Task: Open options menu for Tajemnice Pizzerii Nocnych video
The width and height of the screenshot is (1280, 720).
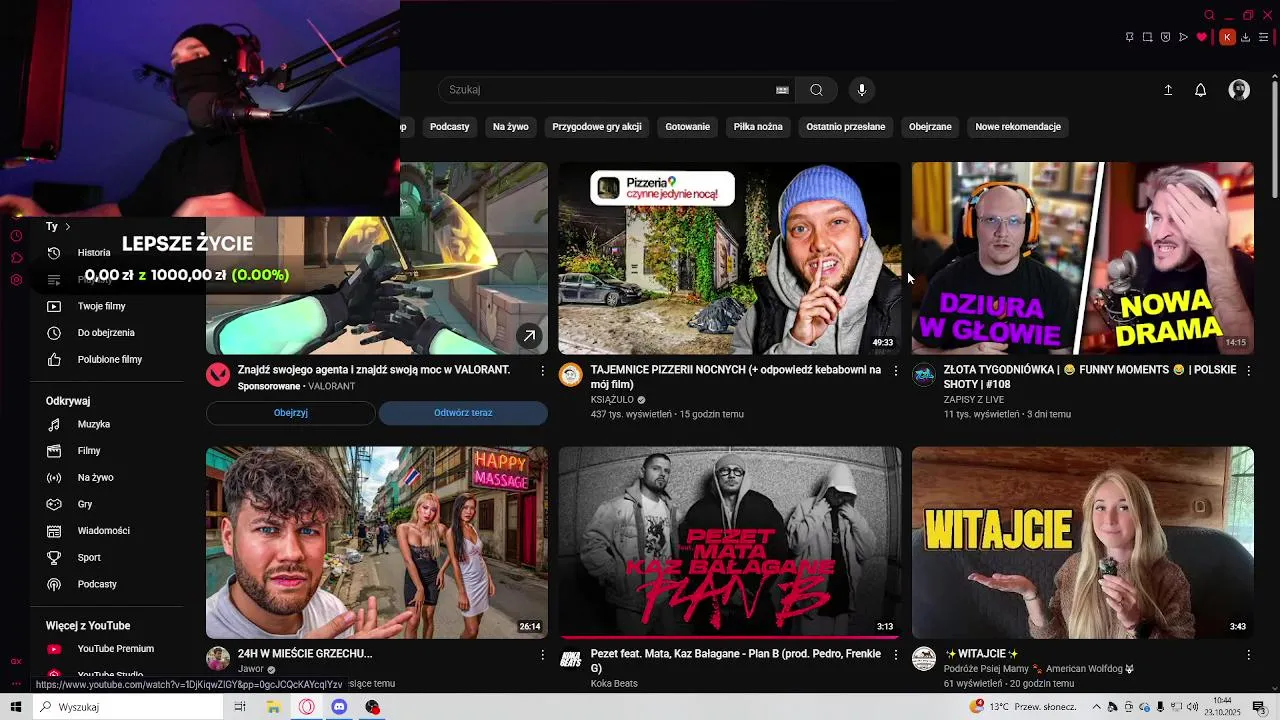Action: click(x=896, y=371)
